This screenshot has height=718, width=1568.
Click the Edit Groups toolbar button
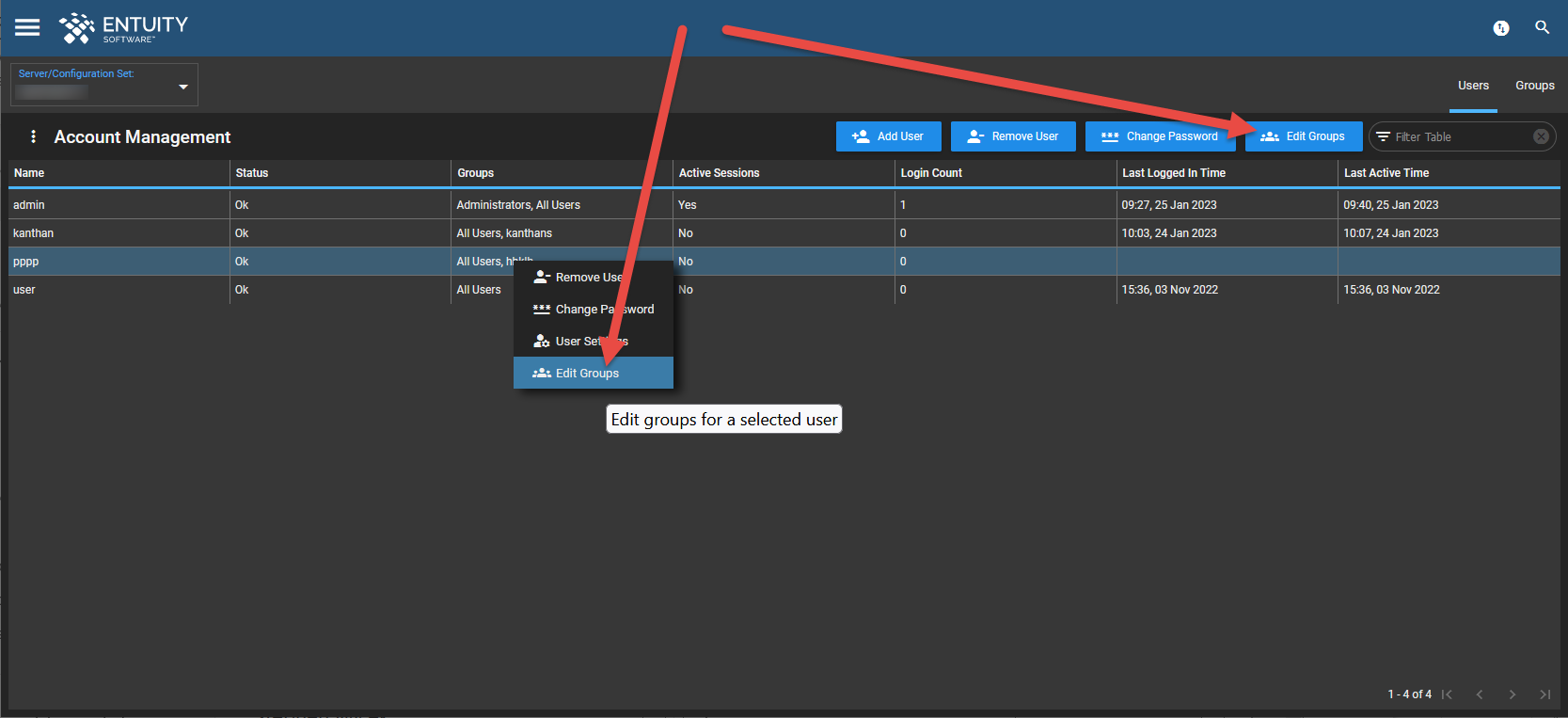[1304, 136]
